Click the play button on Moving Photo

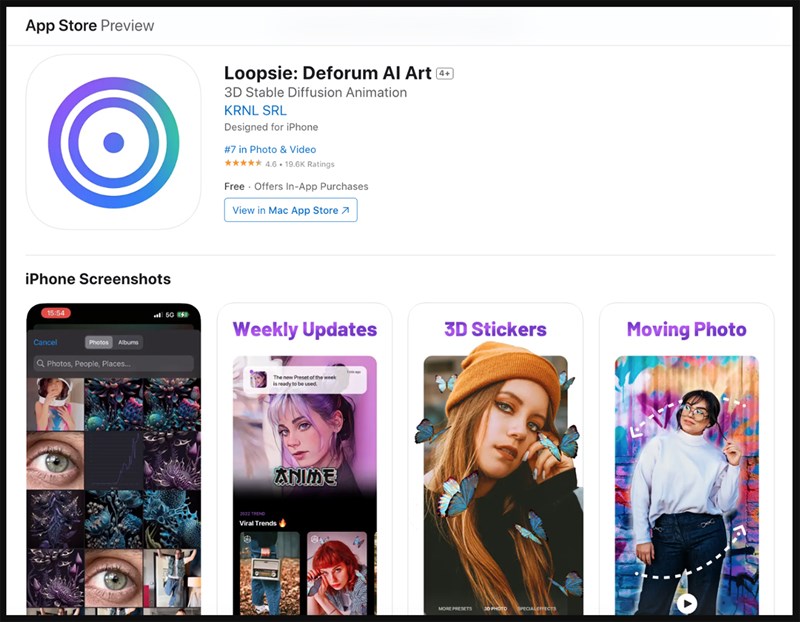click(x=687, y=604)
